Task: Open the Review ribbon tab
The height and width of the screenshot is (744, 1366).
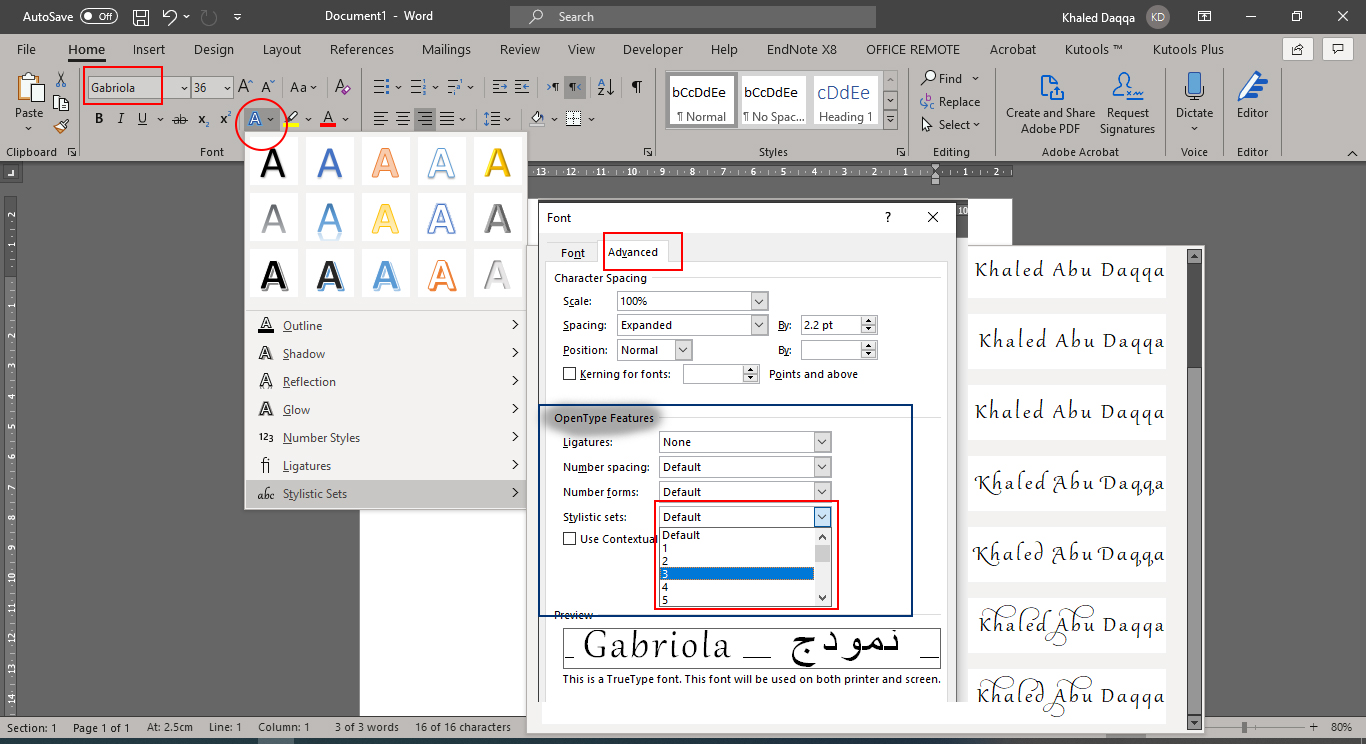Action: tap(520, 49)
